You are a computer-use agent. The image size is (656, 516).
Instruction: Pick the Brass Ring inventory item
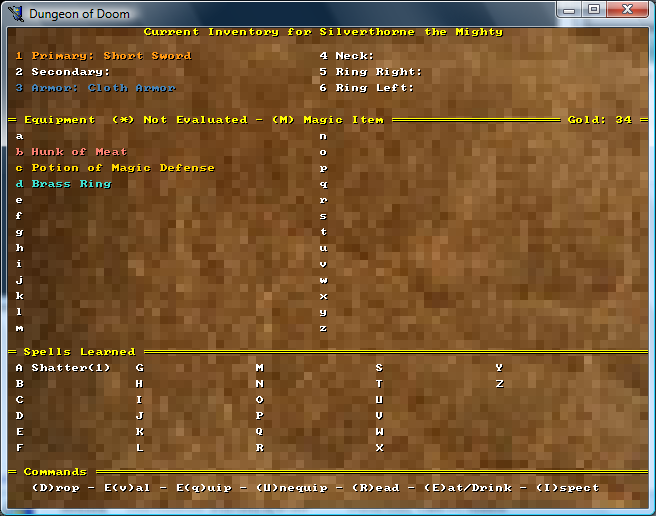[70, 184]
